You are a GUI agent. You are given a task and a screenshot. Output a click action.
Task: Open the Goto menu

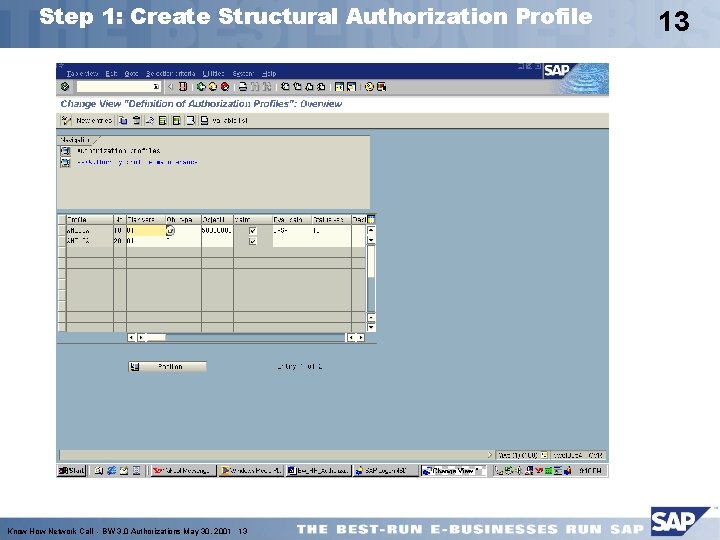tap(131, 73)
